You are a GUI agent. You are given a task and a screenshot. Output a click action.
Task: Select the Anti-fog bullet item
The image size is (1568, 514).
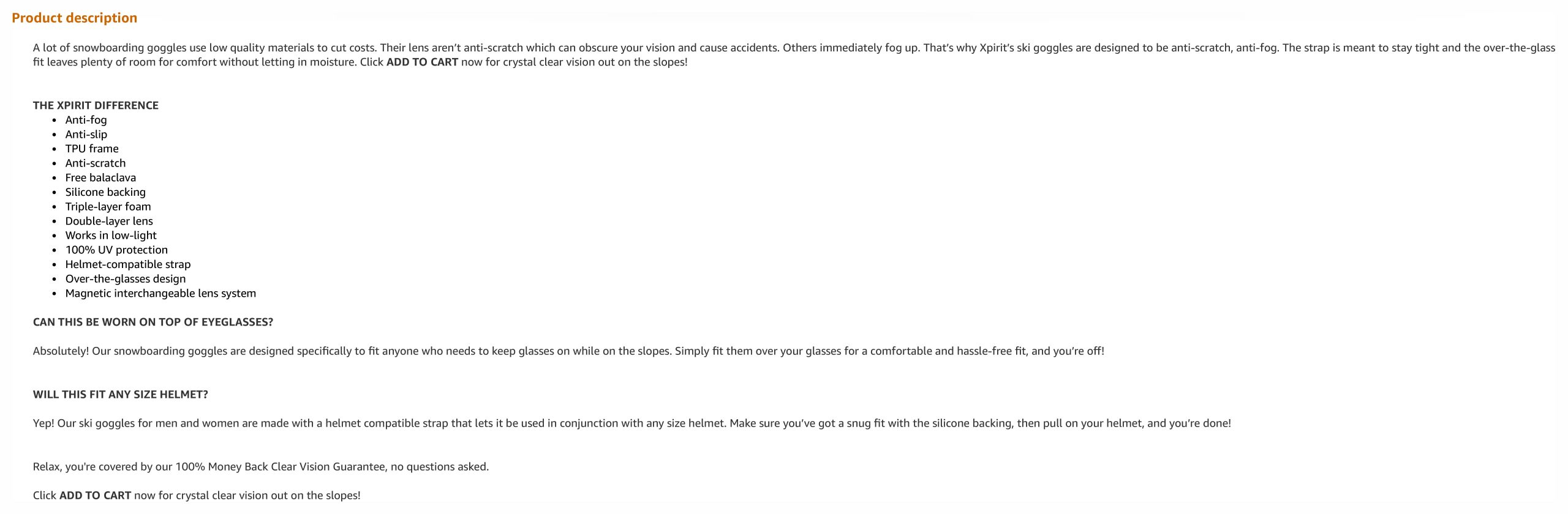[86, 120]
